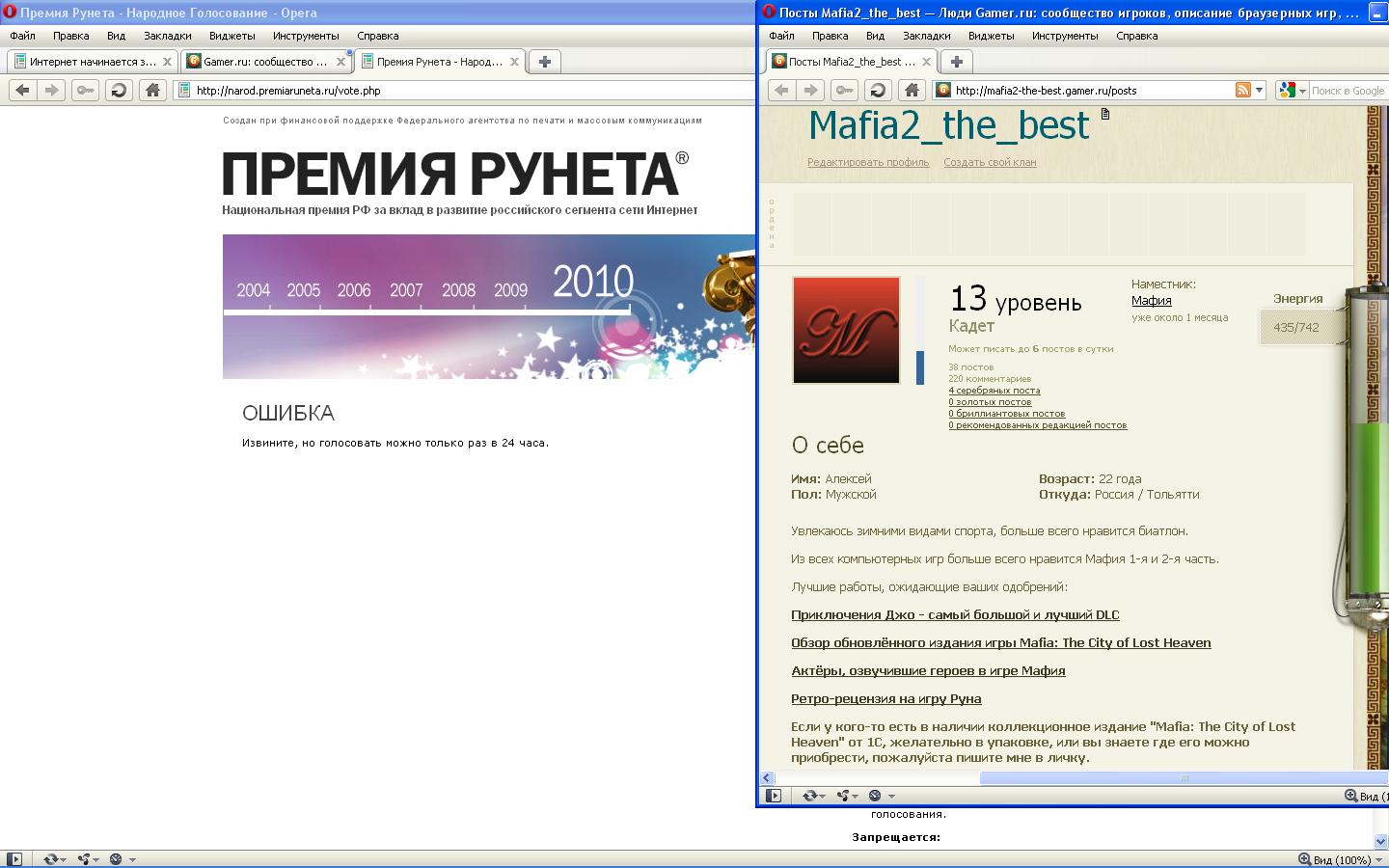Click the wand key icon in Премия Рунета window
The width and height of the screenshot is (1389, 868).
[85, 90]
